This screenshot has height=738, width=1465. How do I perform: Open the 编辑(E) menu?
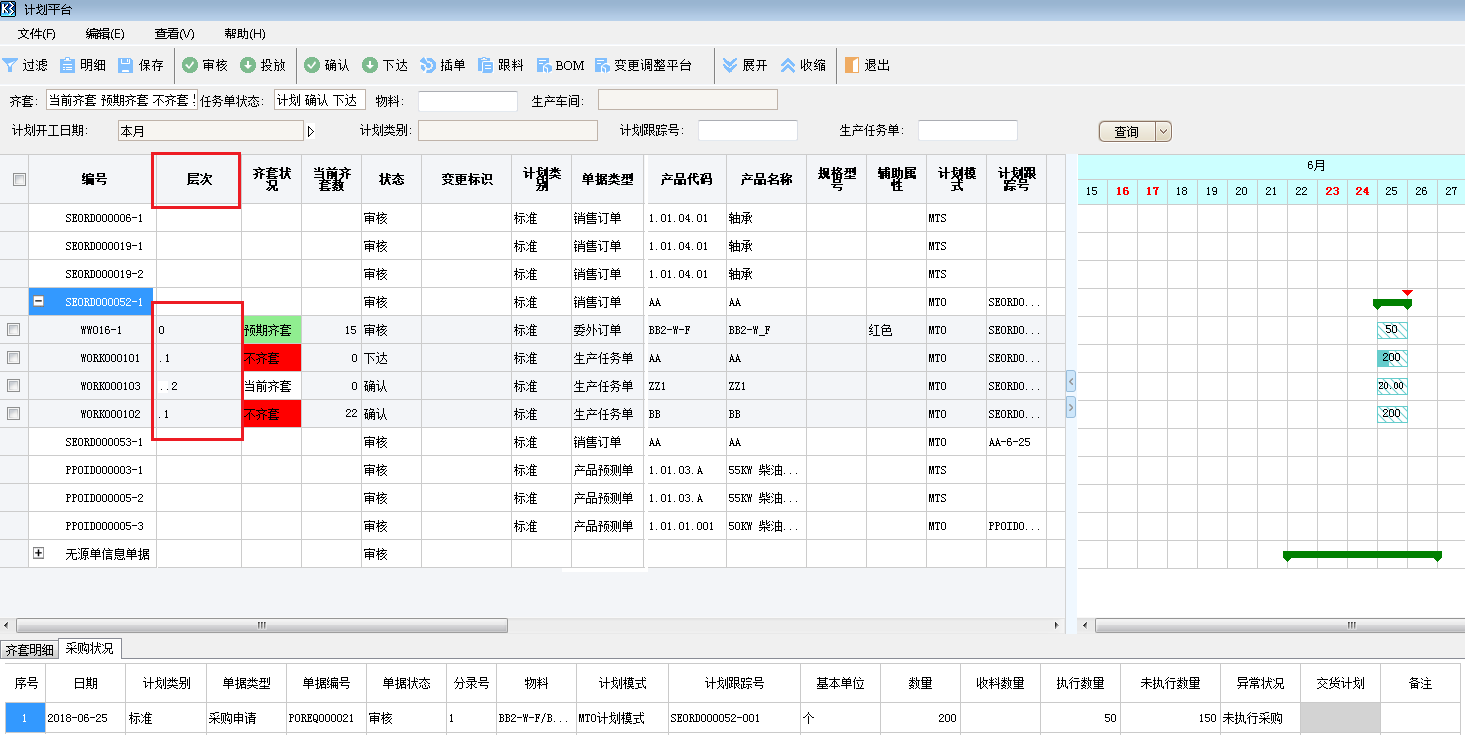[105, 34]
